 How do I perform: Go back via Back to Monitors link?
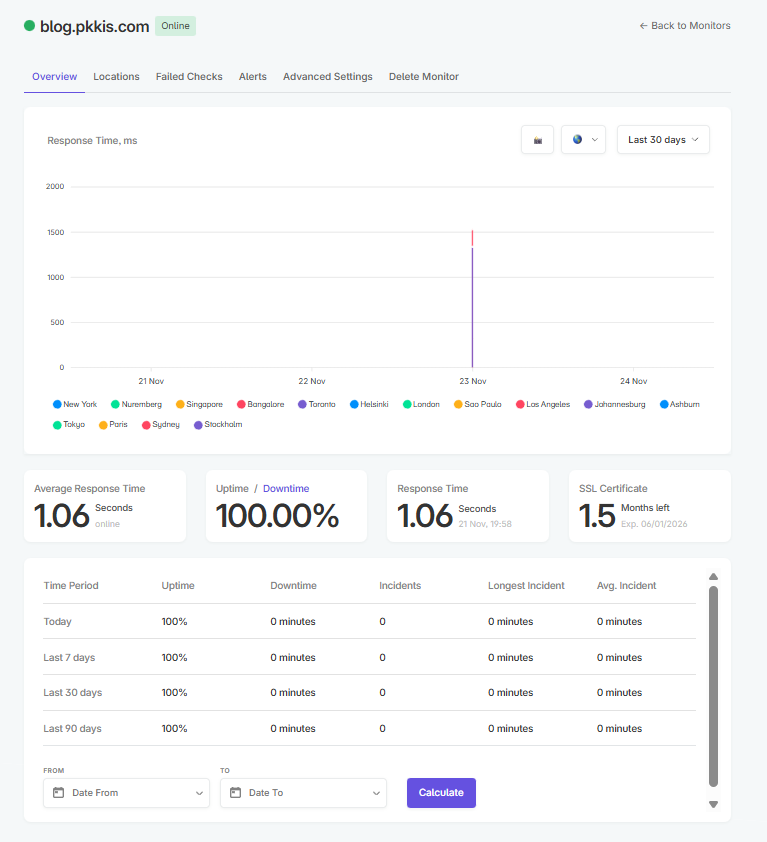tap(685, 26)
